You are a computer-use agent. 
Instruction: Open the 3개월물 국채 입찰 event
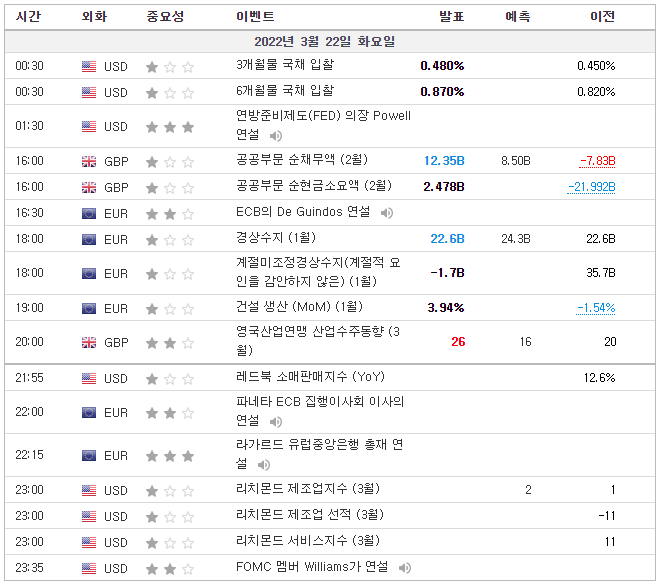tap(285, 65)
